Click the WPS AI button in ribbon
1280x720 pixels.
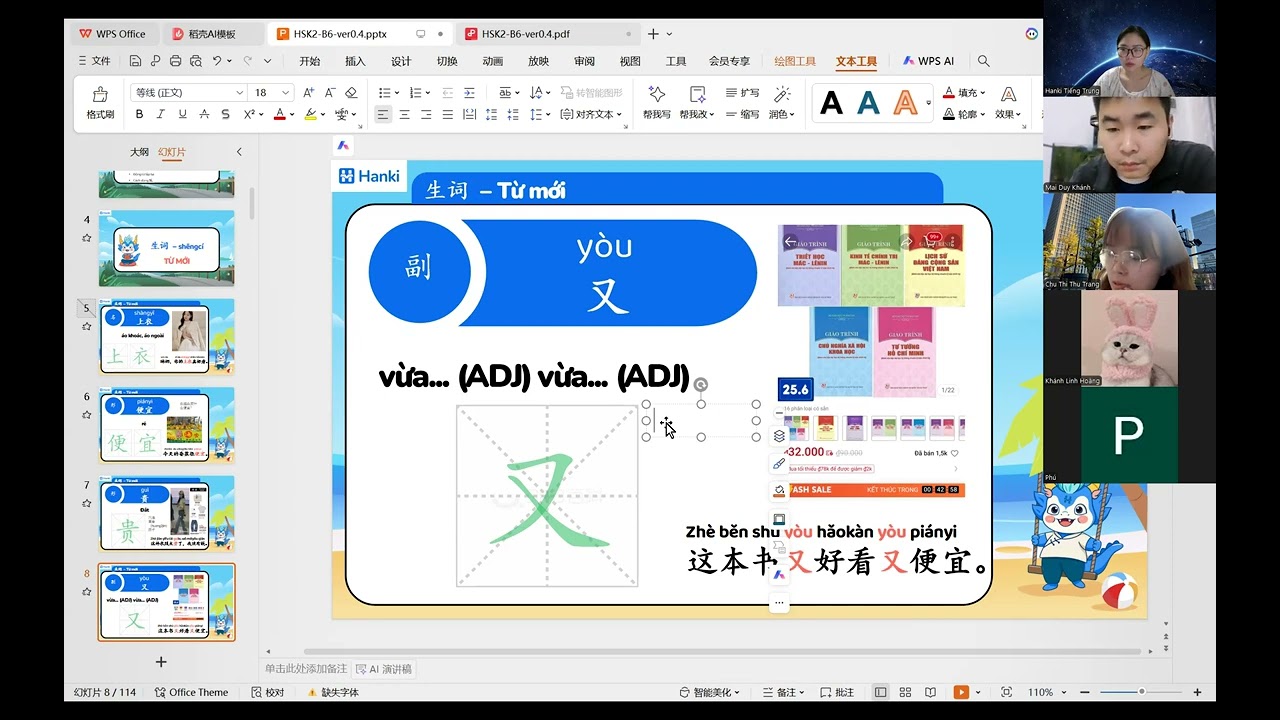pyautogui.click(x=928, y=61)
